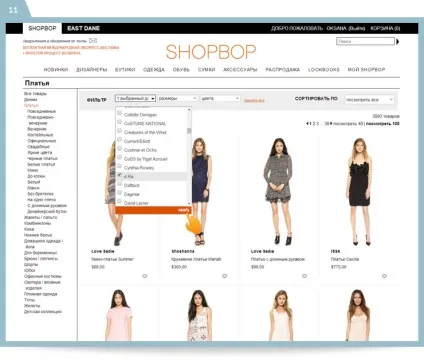This screenshot has width=424, height=360.
Task: Go to previous page with left pagination arrow
Action: click(x=307, y=124)
